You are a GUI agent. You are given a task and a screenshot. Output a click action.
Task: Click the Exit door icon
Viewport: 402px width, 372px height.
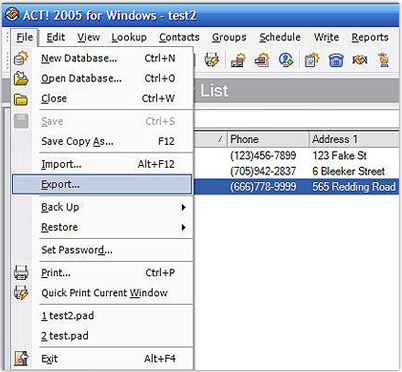click(21, 359)
